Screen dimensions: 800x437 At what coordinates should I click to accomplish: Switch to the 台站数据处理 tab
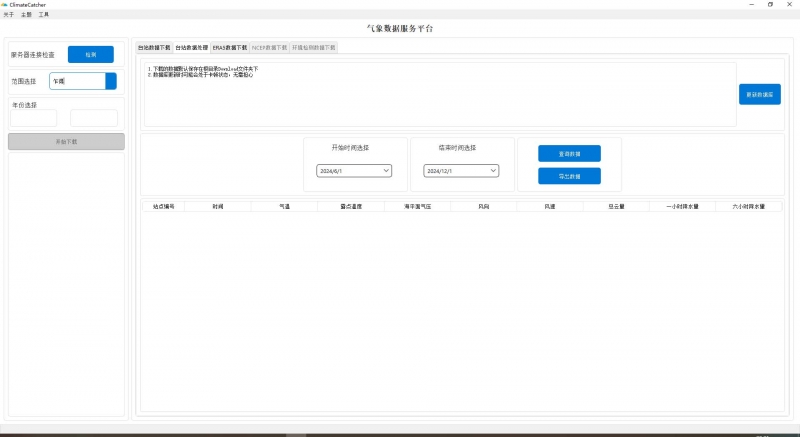coord(191,47)
